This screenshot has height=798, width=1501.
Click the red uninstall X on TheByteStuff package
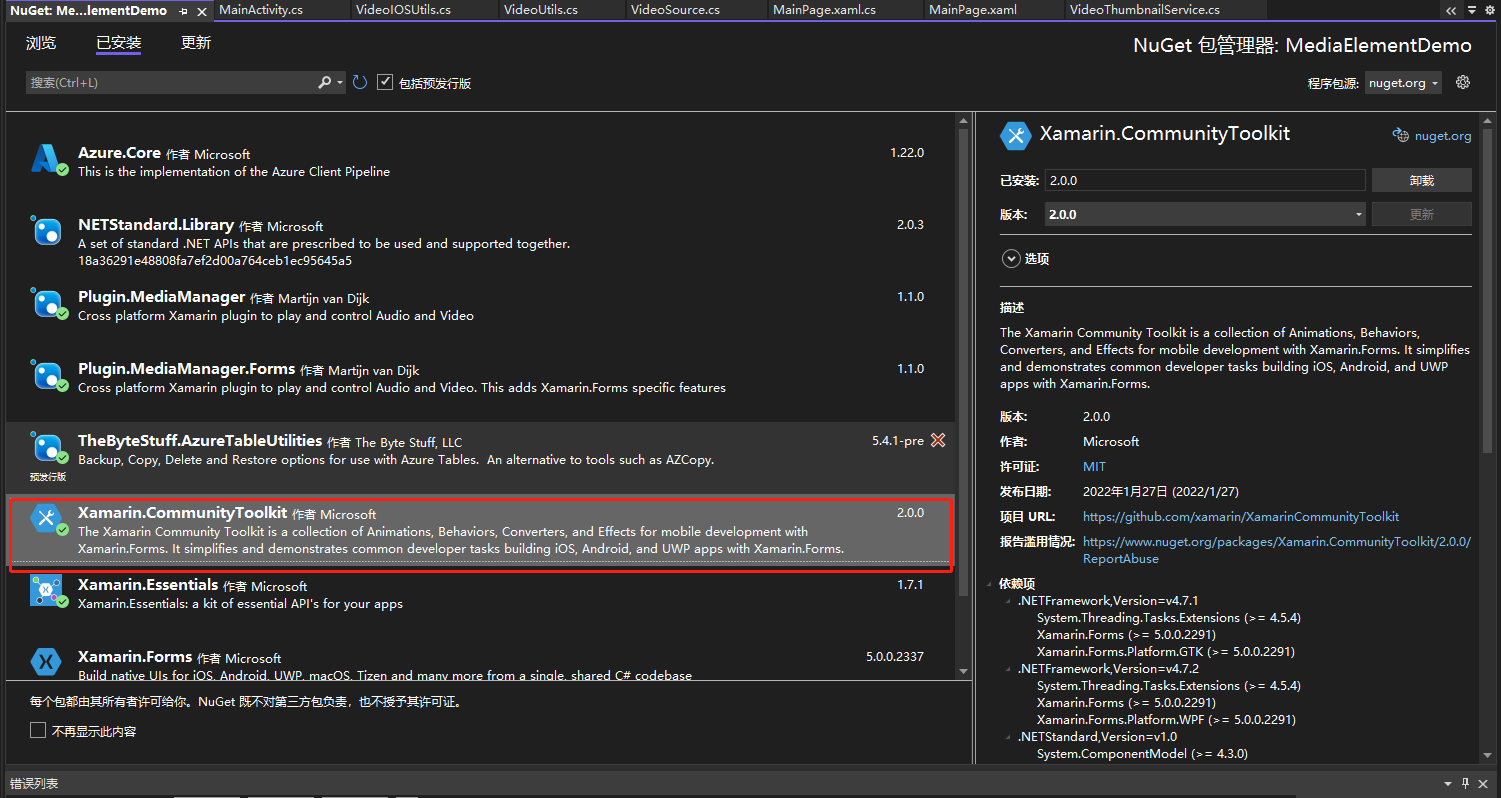938,440
